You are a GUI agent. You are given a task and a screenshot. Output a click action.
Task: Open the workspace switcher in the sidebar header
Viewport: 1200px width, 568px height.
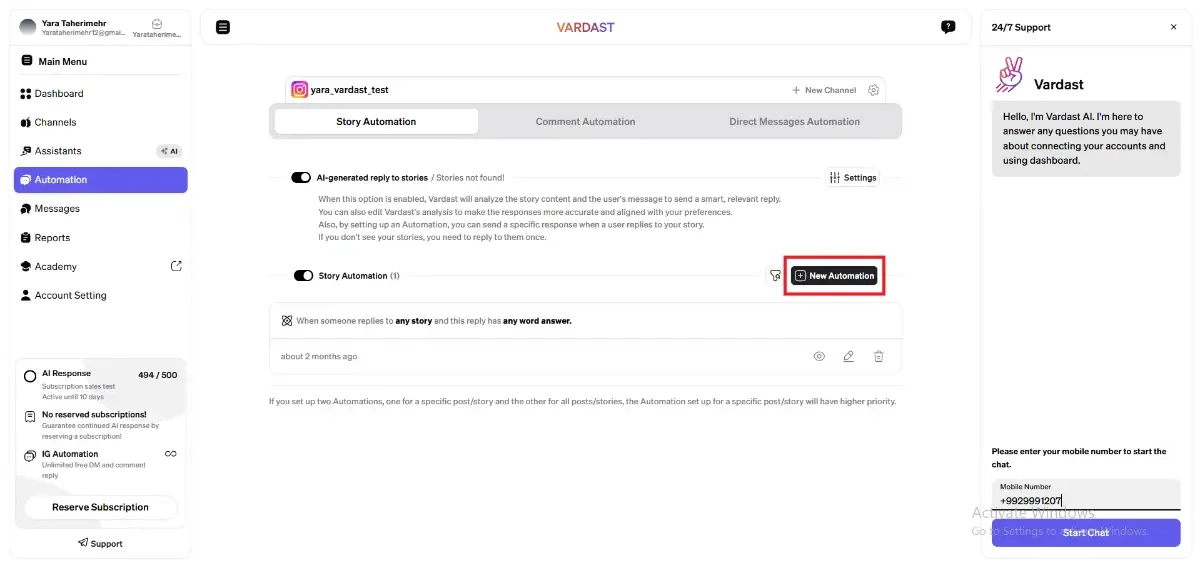coord(157,28)
